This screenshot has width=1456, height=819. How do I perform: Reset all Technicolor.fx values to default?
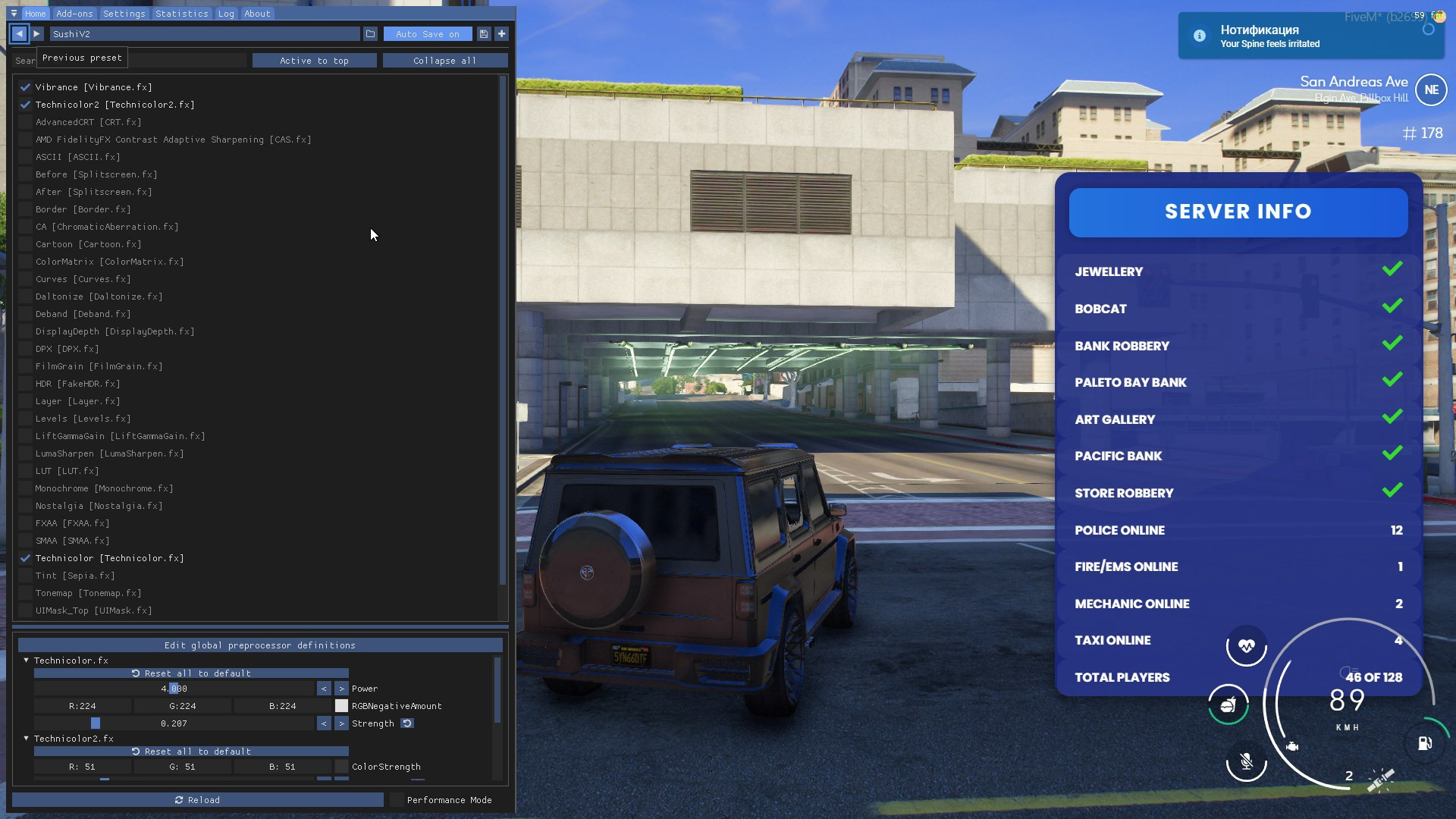pos(191,673)
